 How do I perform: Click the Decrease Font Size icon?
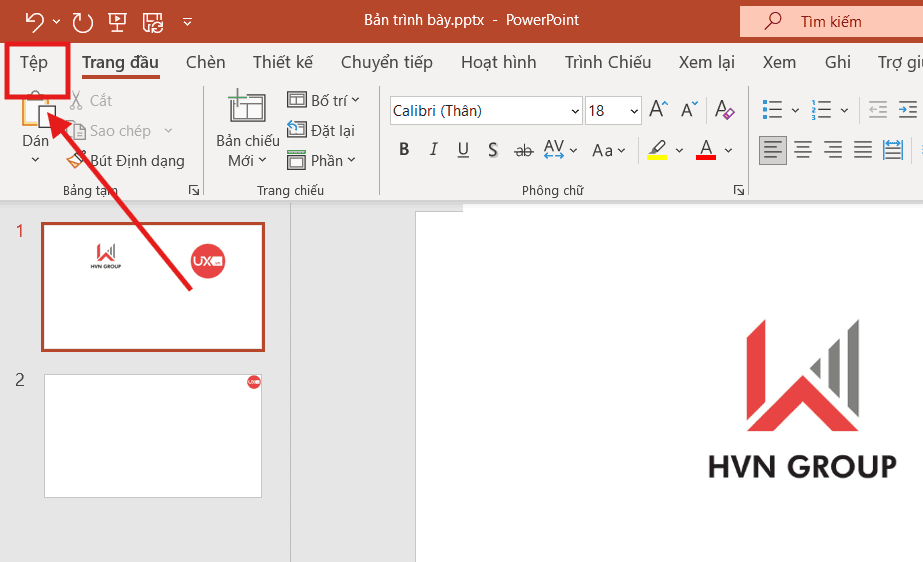pos(689,109)
